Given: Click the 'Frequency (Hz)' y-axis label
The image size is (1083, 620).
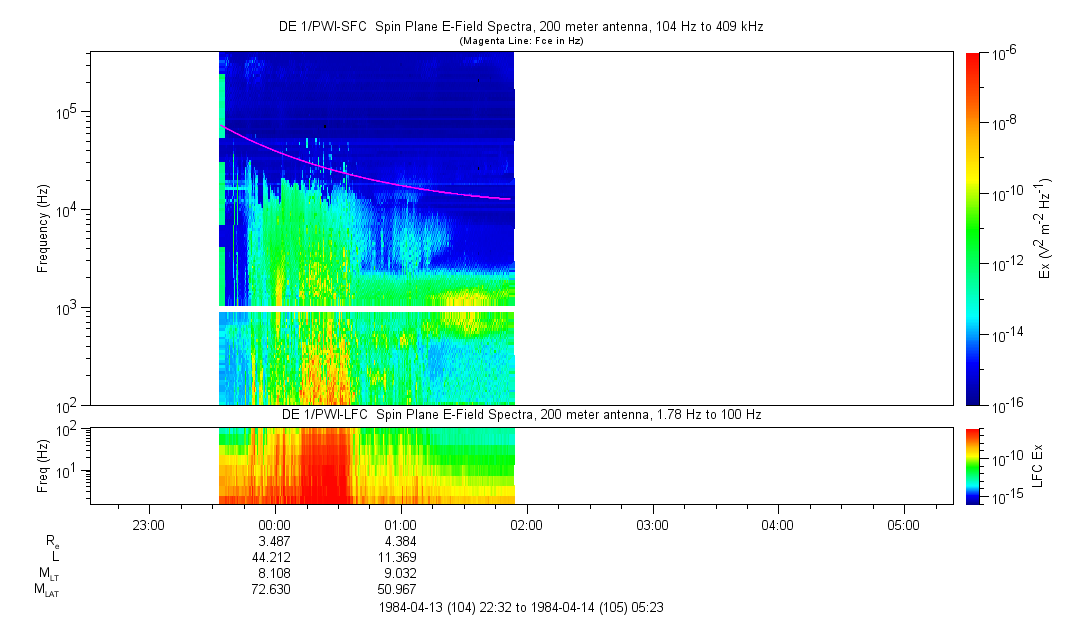Looking at the screenshot, I should 43,229.
